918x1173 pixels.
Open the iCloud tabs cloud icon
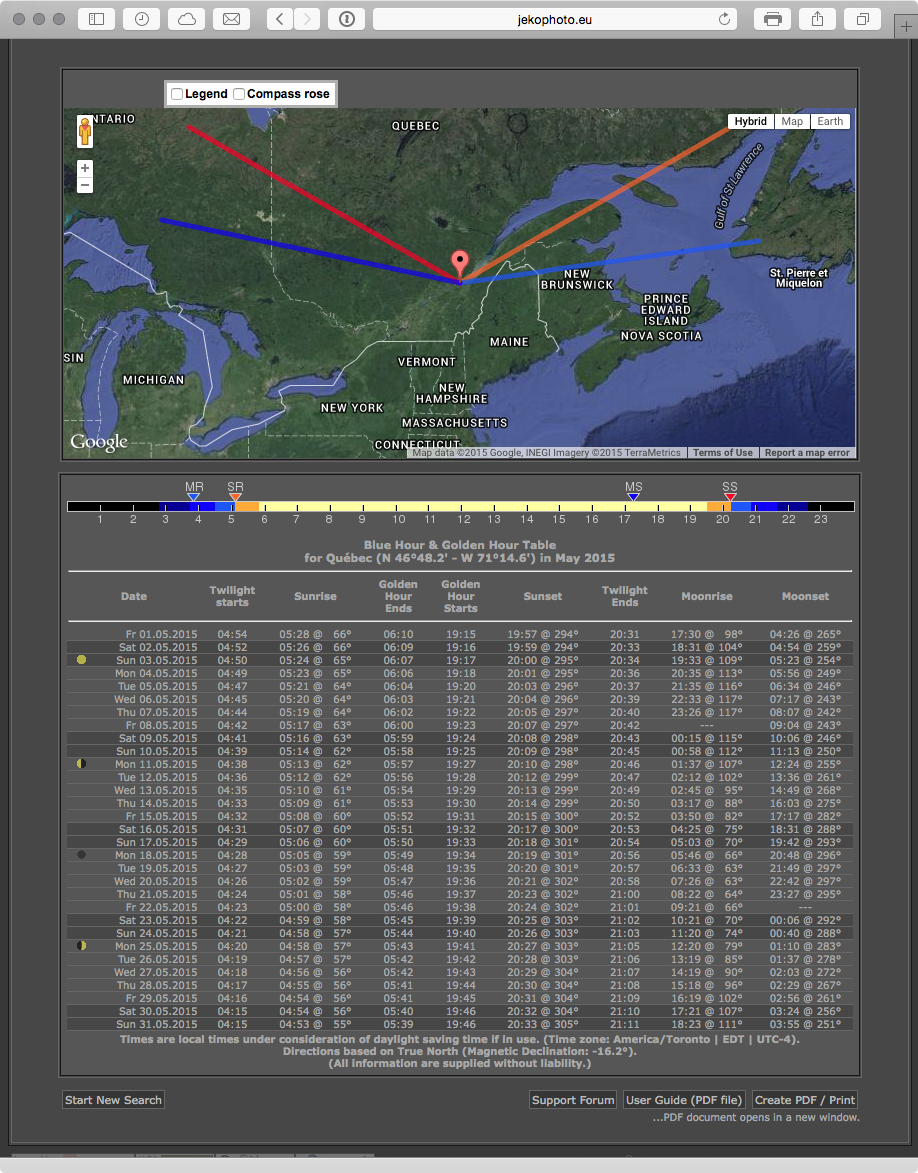186,19
